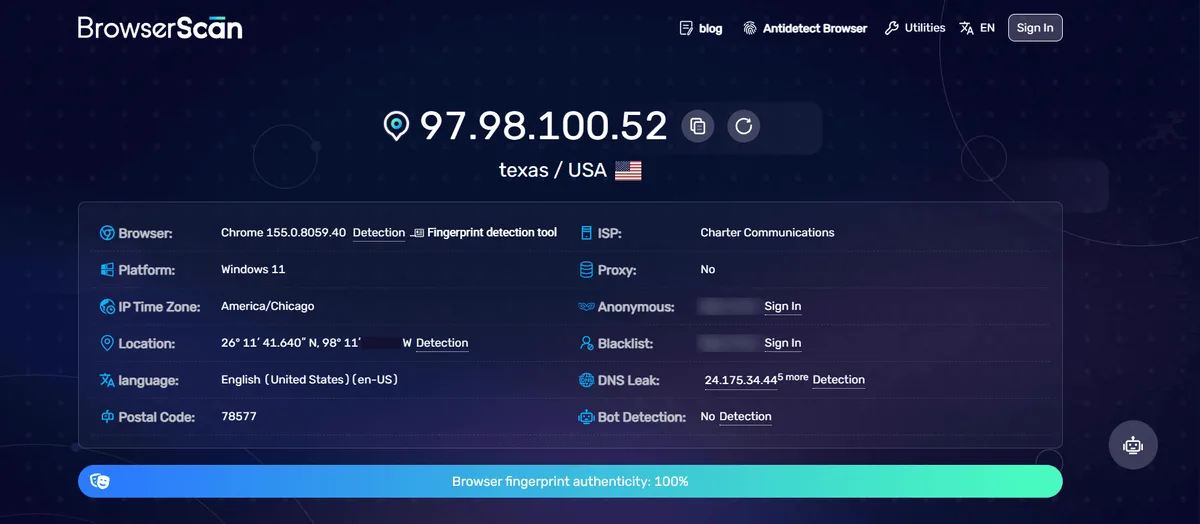Click the IP address 97.98.100.52

point(543,126)
